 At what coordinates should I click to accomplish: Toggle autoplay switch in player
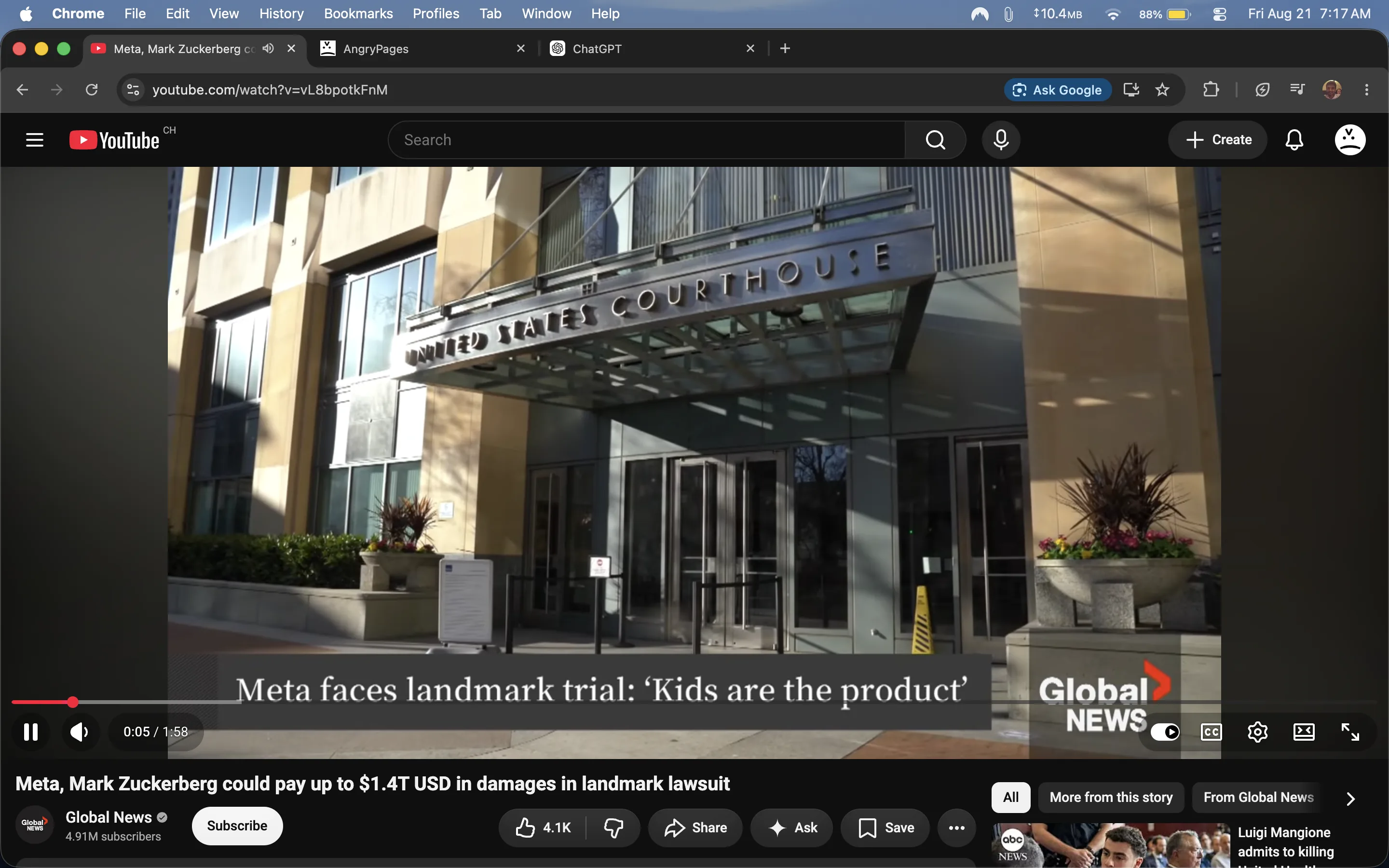pos(1165,732)
